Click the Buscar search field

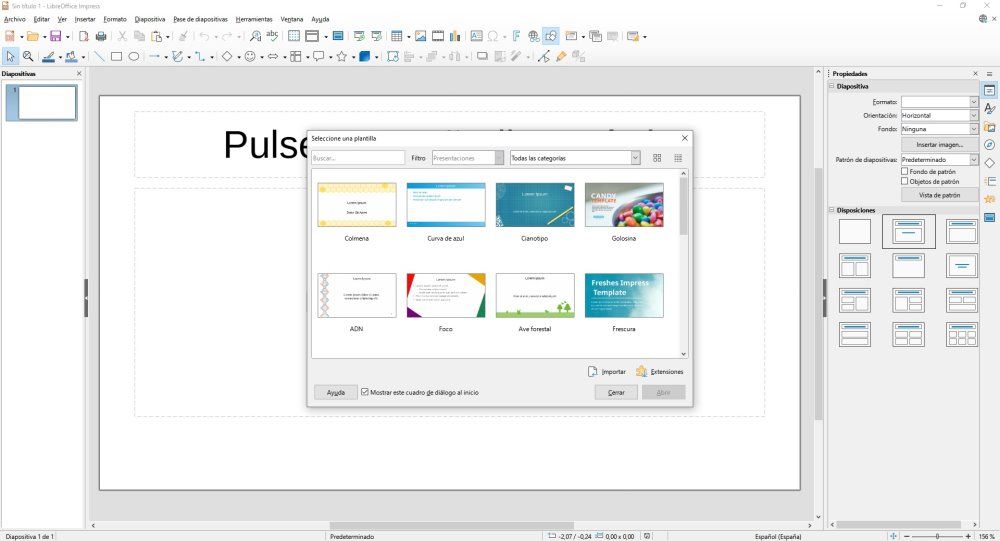[358, 158]
